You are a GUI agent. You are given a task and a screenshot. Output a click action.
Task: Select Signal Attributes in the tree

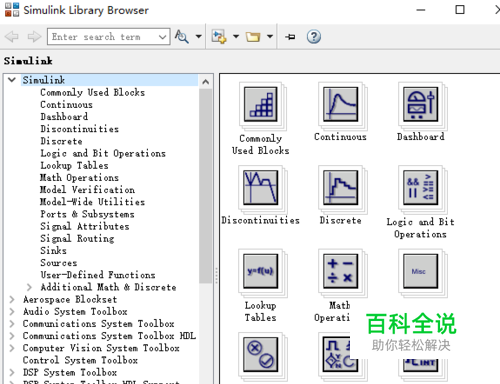pos(85,226)
